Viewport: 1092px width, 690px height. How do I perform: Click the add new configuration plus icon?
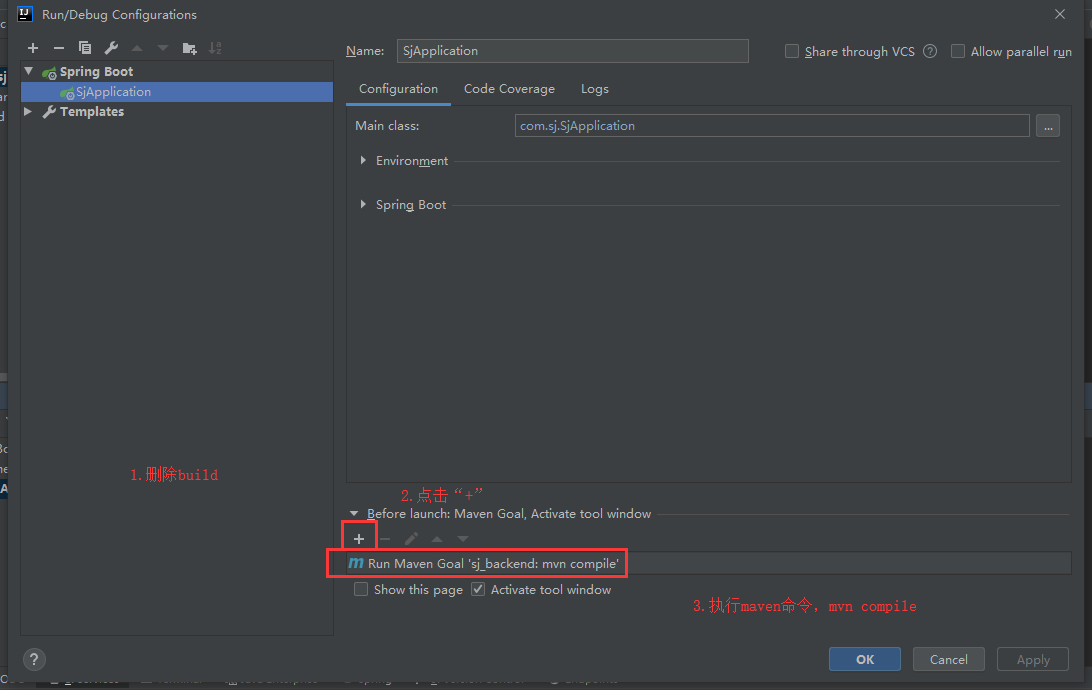pyautogui.click(x=33, y=48)
